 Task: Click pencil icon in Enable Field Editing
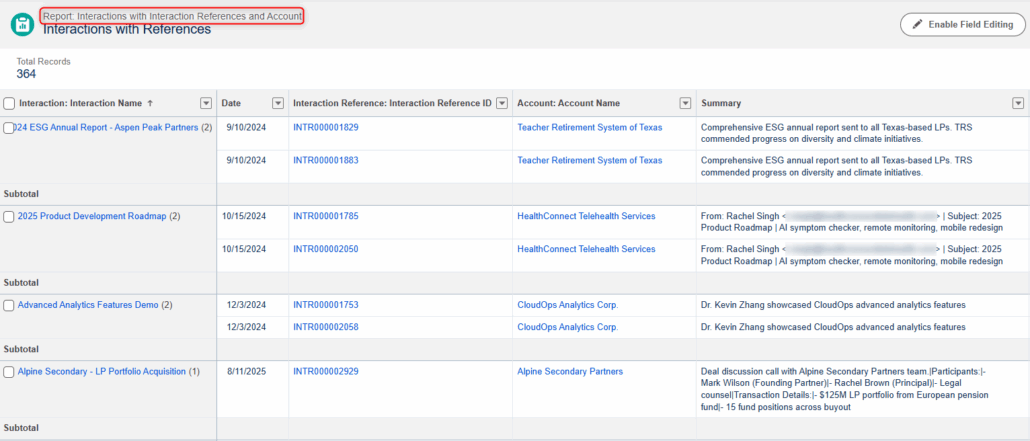click(917, 24)
